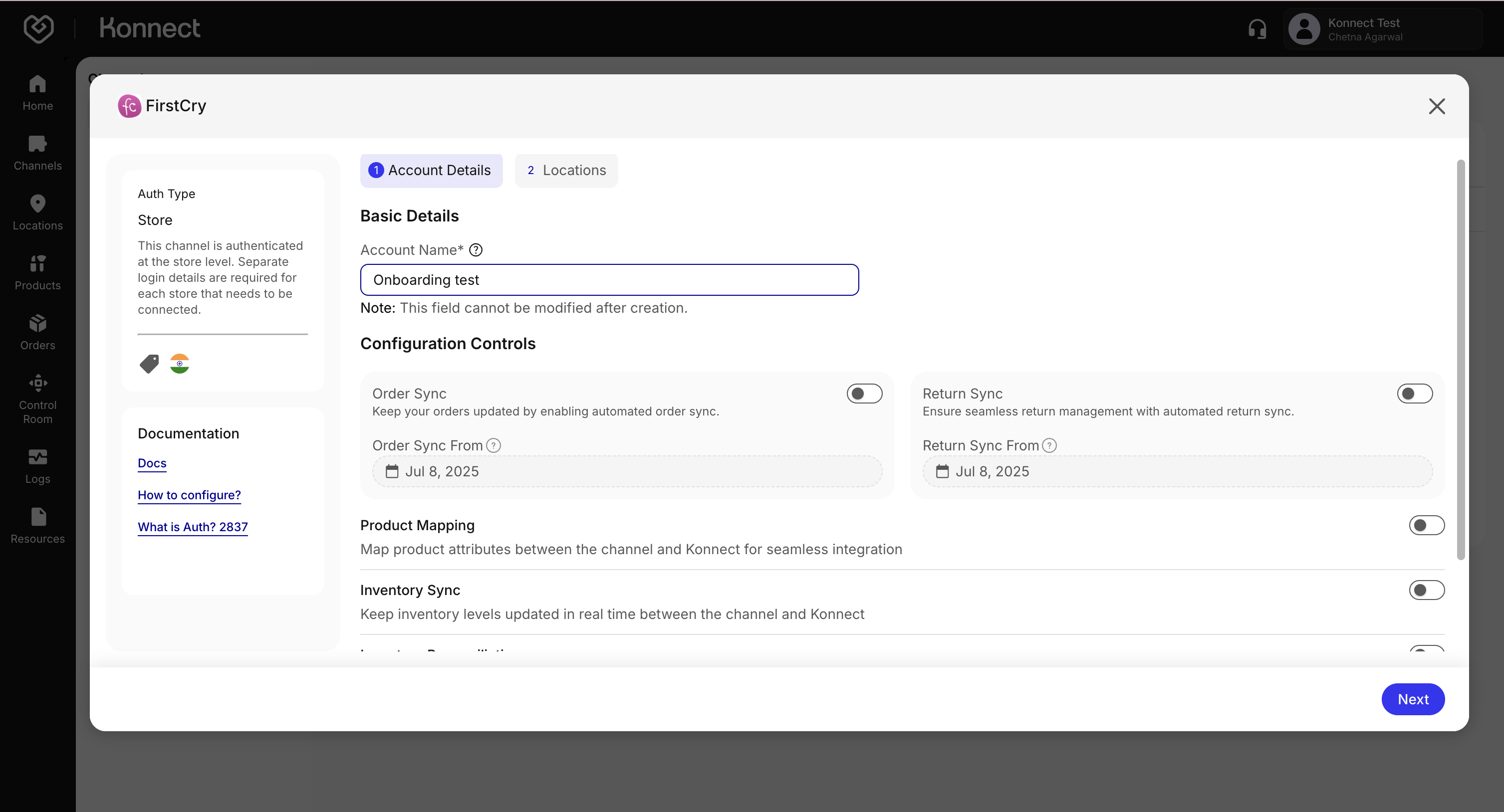Viewport: 1504px width, 812px height.
Task: Select the Account Details step tab
Action: click(431, 171)
